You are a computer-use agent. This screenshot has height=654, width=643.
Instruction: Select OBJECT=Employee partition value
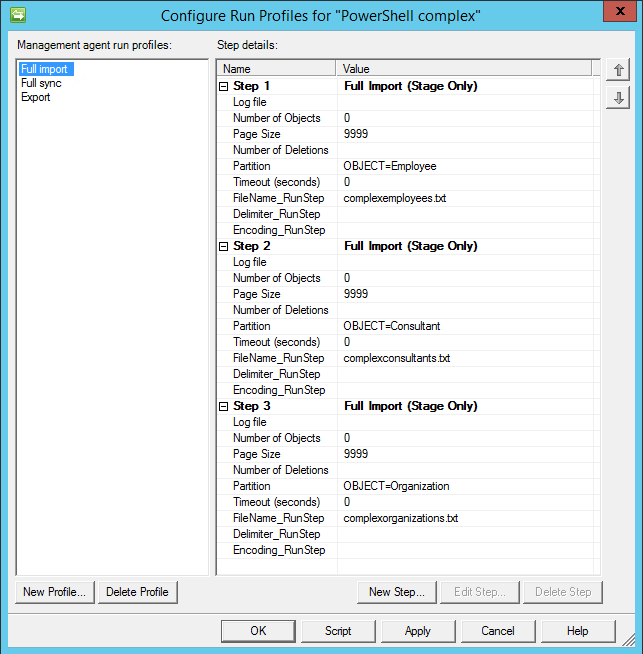[x=390, y=166]
